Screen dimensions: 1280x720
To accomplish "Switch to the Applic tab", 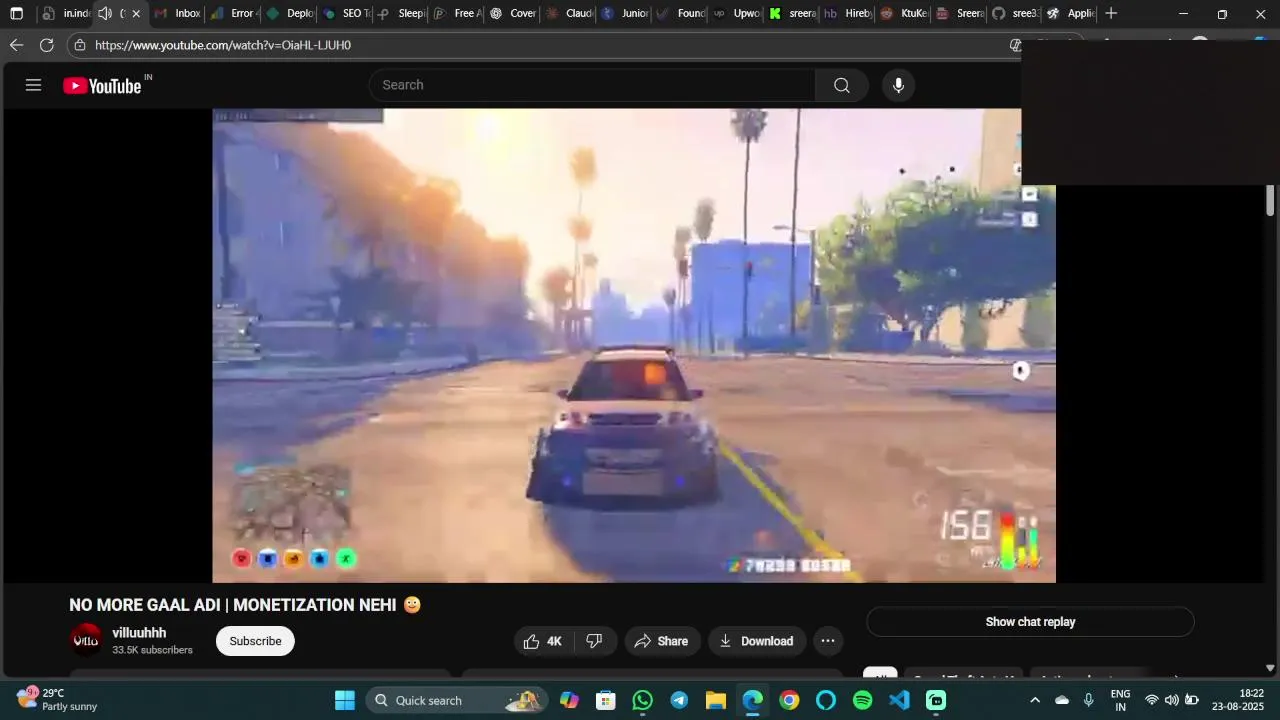I will [x=1070, y=13].
